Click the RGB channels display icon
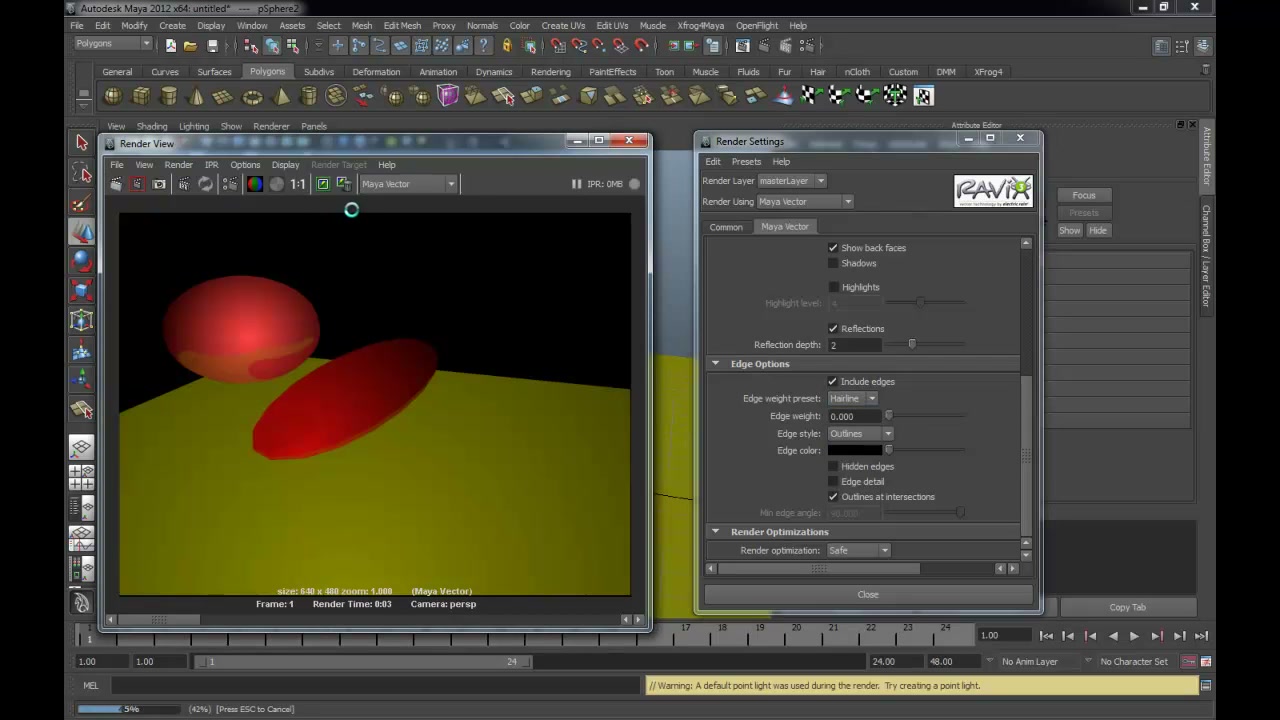The image size is (1280, 720). click(255, 184)
